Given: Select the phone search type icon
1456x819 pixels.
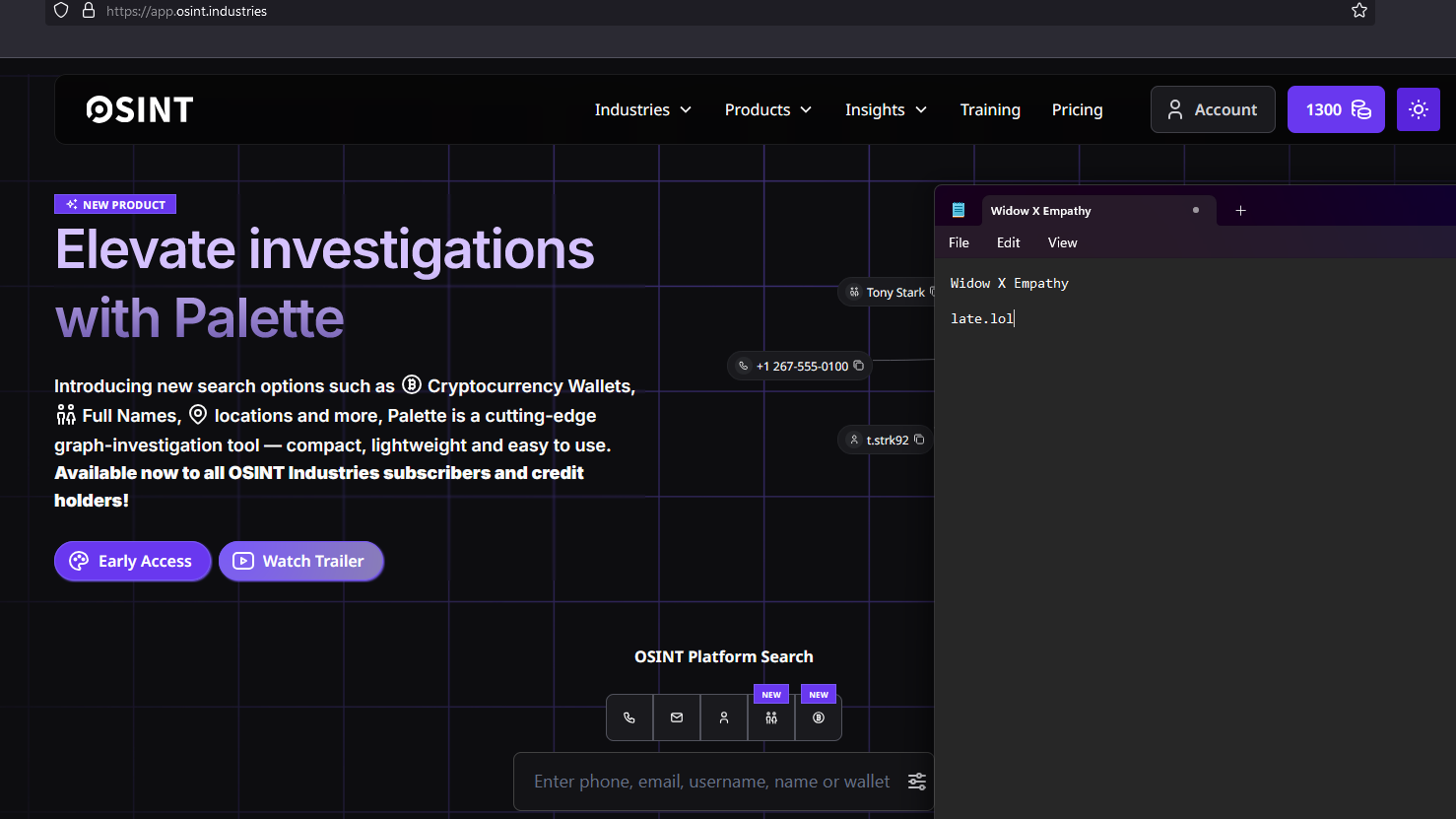Looking at the screenshot, I should 629,717.
